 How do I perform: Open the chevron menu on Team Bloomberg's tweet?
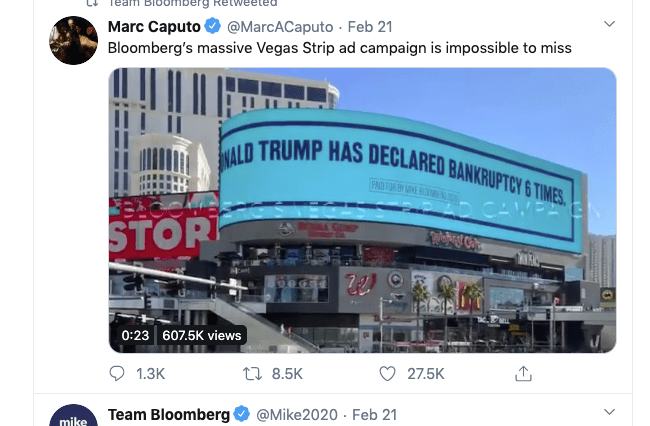pos(609,411)
